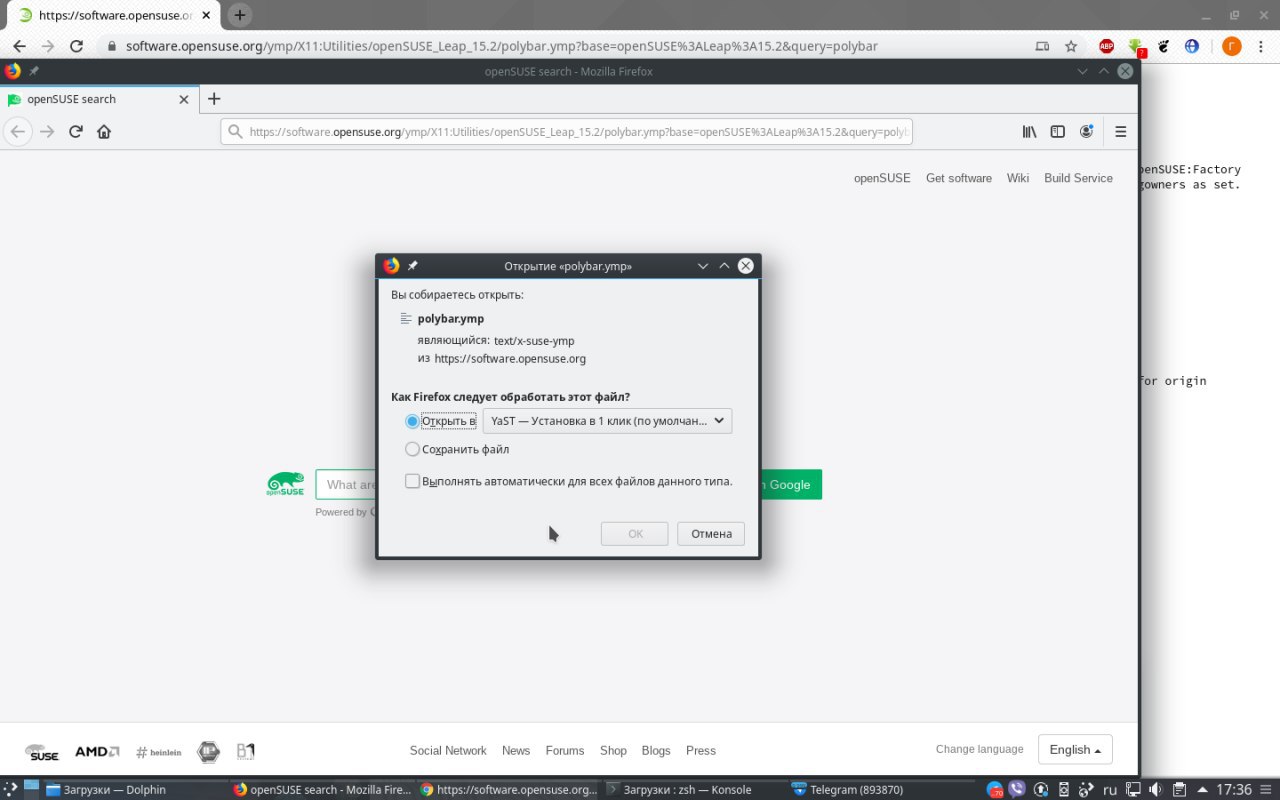
Task: Click Chrome cast device icon in address bar
Action: (1042, 46)
